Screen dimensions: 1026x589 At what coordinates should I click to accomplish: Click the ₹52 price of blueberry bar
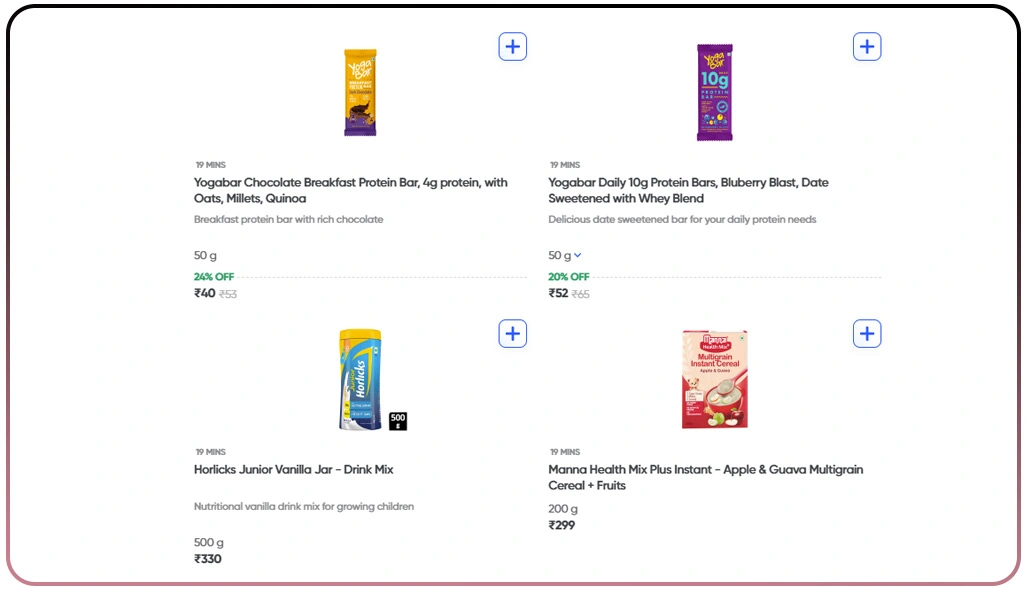(559, 293)
